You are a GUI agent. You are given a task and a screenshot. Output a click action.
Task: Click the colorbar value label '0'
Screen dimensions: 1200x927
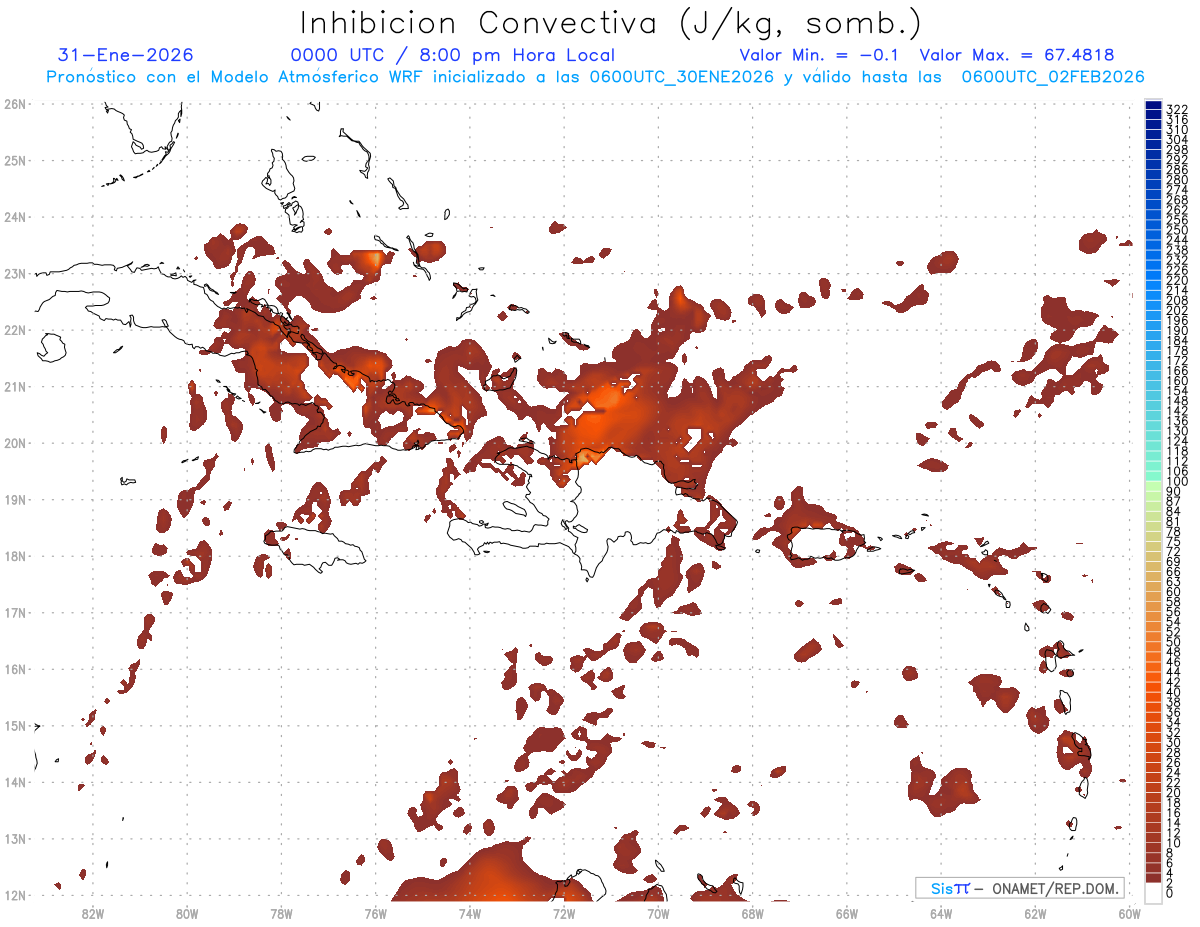1171,895
